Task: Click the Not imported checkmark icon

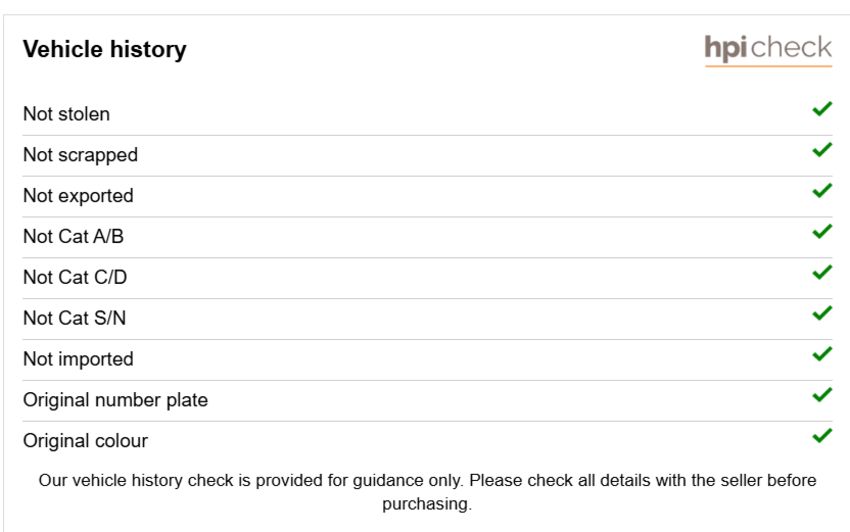Action: [x=822, y=354]
